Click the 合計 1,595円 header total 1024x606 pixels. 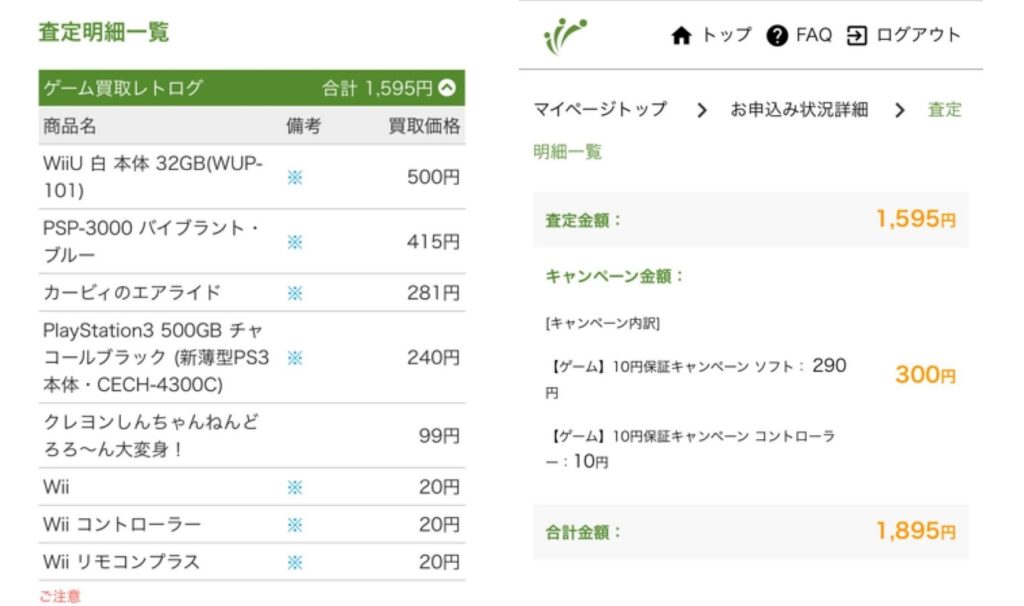click(x=377, y=88)
